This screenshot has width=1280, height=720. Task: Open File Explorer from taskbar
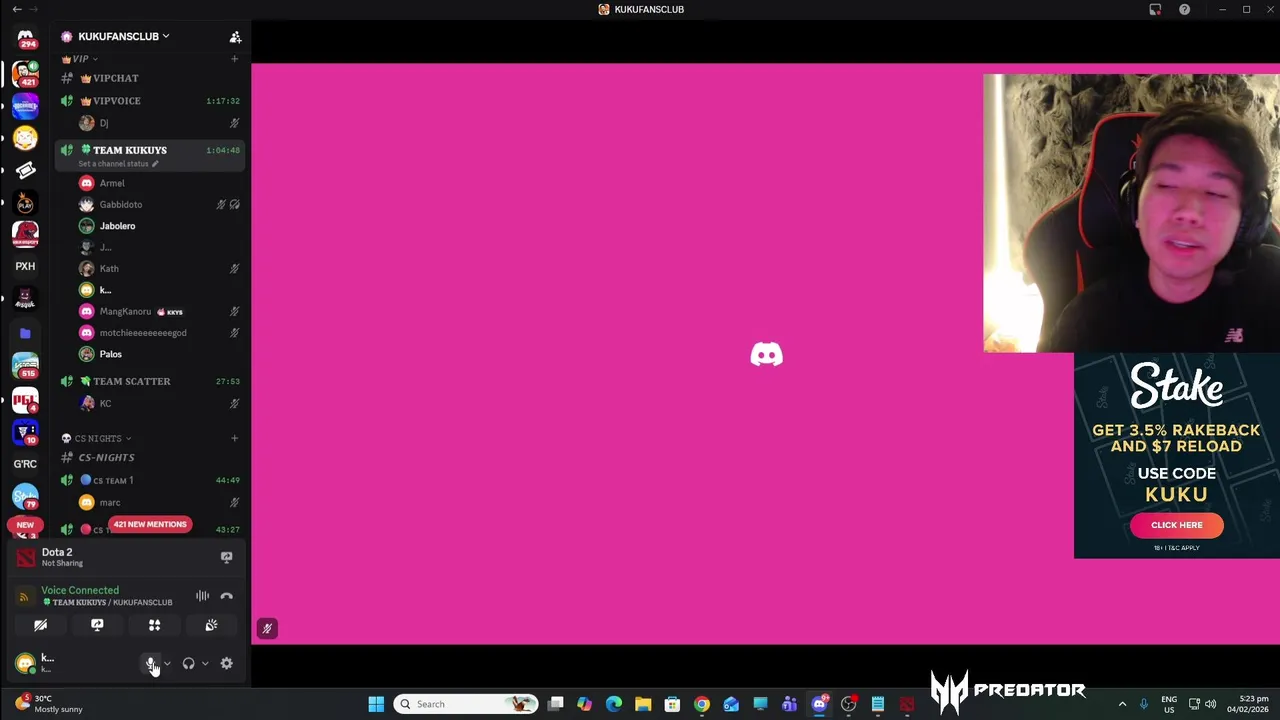point(643,704)
